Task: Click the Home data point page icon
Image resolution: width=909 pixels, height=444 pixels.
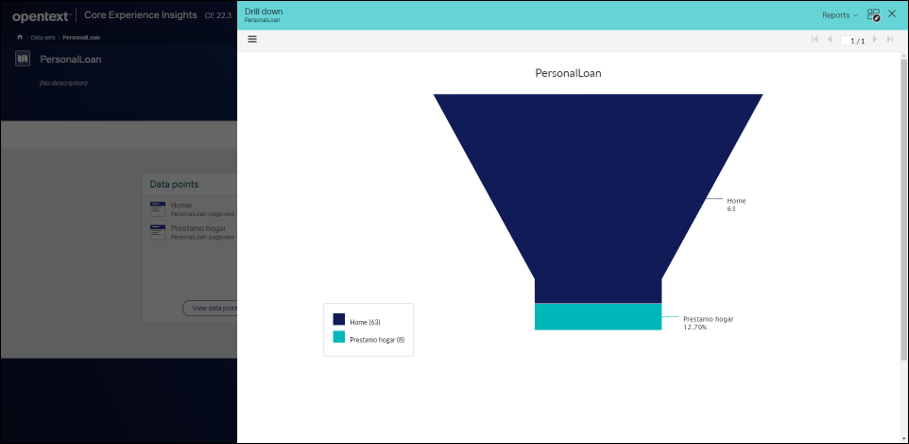Action: point(158,209)
